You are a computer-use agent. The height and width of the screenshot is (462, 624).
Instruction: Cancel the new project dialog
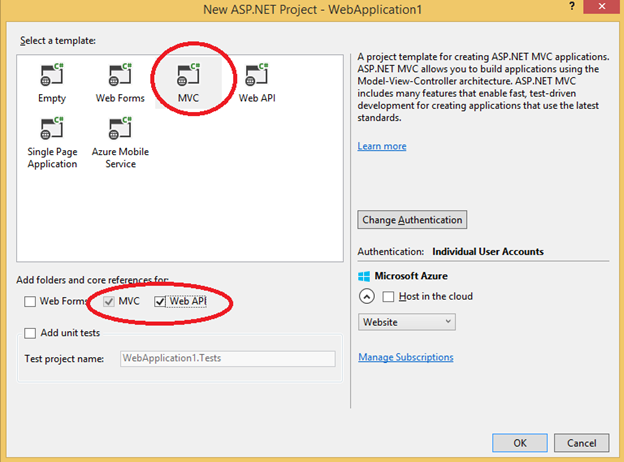point(581,443)
